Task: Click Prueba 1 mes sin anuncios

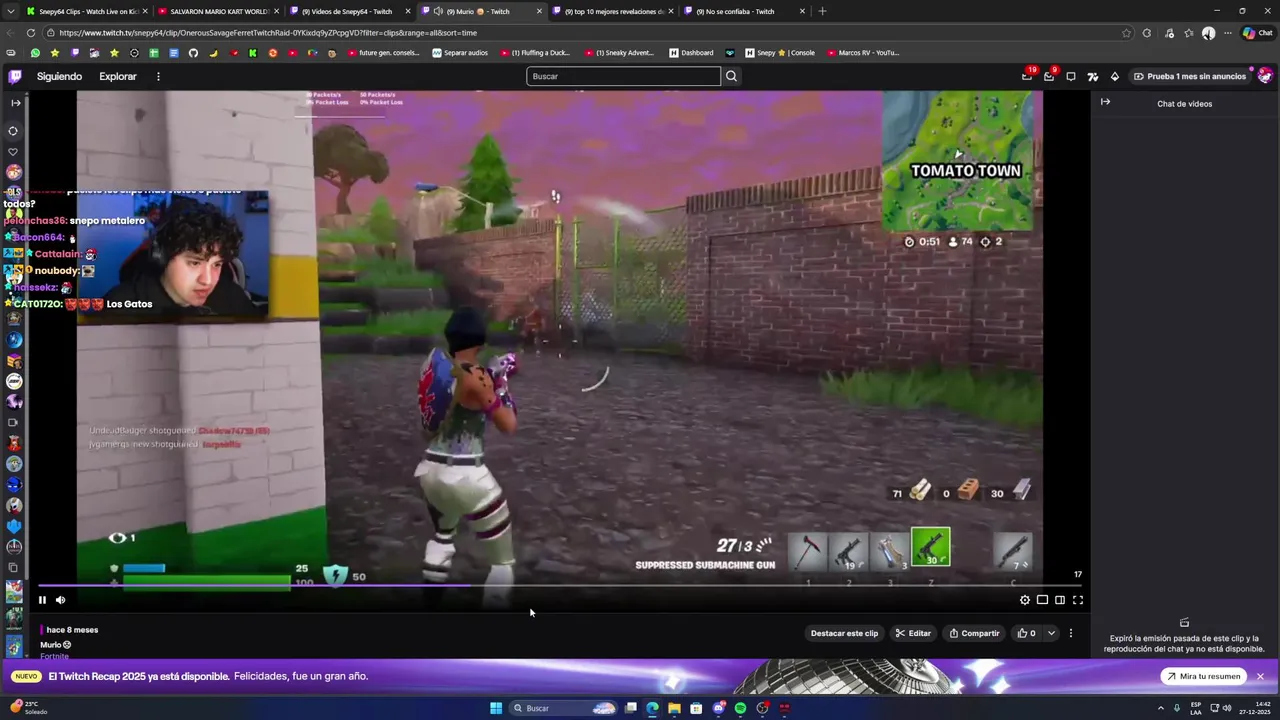Action: [x=1190, y=76]
